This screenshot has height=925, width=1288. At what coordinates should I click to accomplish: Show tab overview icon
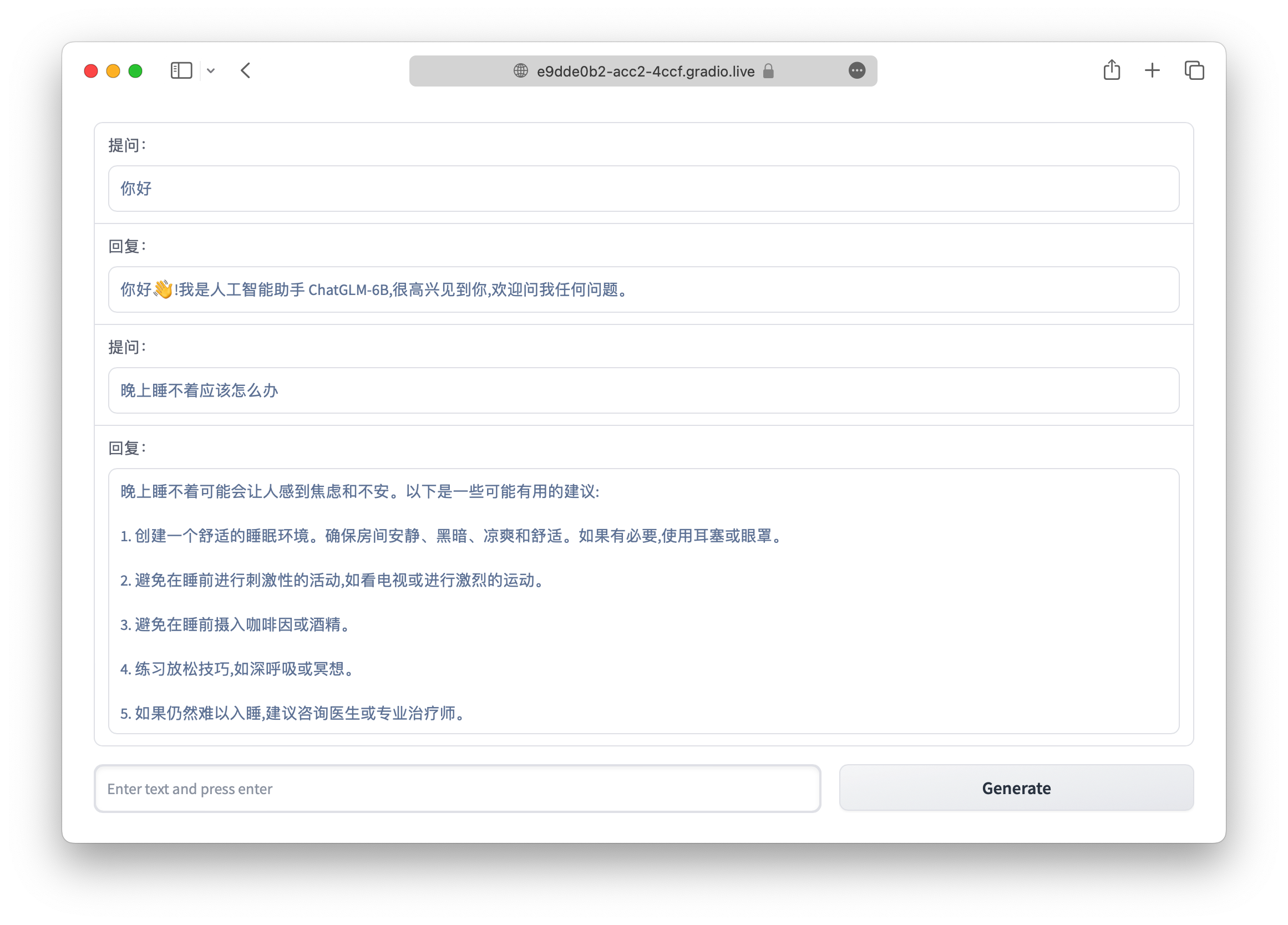1194,70
